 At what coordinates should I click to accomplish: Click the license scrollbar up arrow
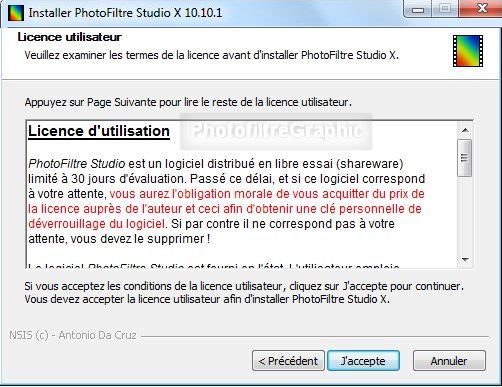pyautogui.click(x=465, y=130)
